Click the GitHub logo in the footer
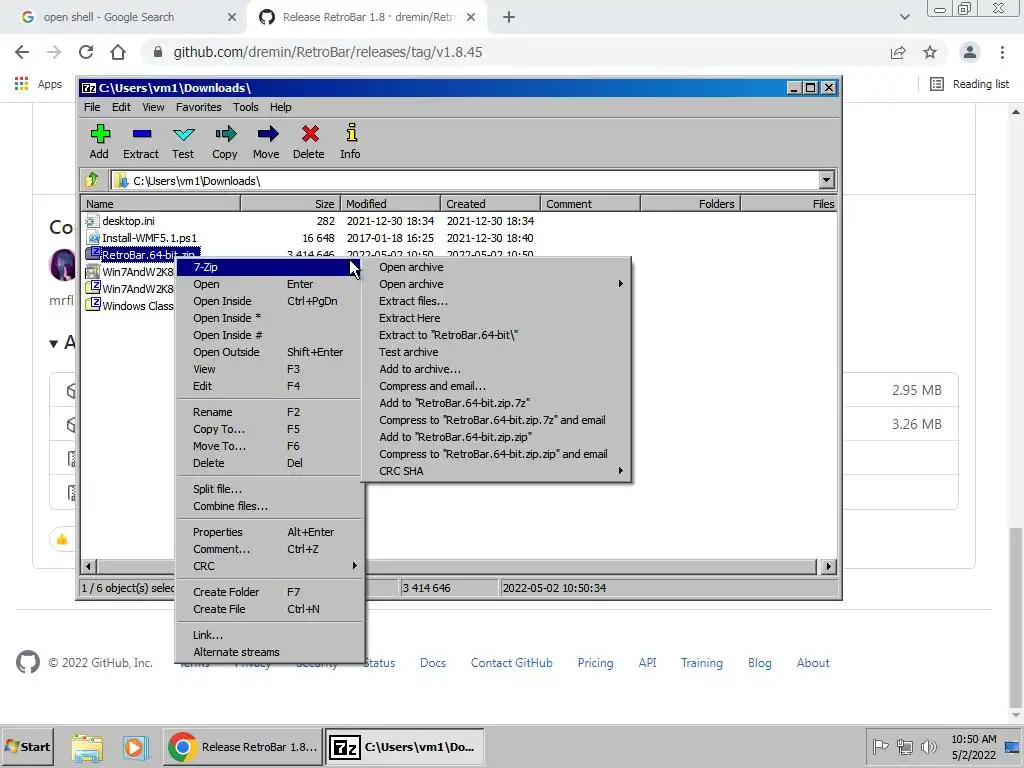Screen dimensions: 1024x768 click(x=28, y=662)
